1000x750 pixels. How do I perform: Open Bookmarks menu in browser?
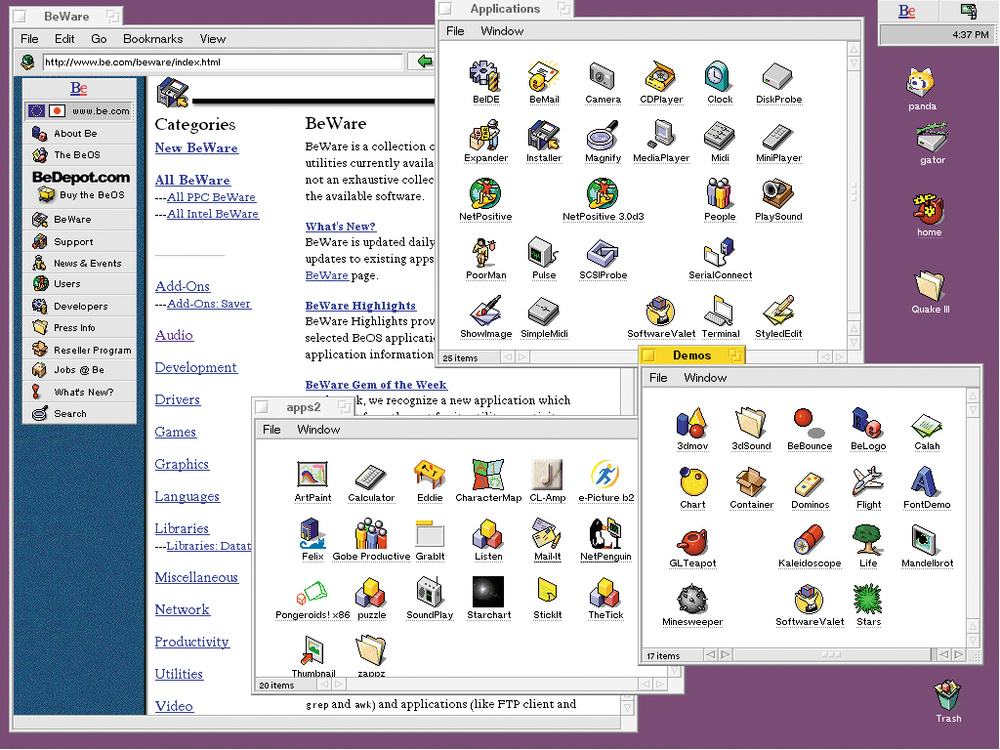[153, 39]
